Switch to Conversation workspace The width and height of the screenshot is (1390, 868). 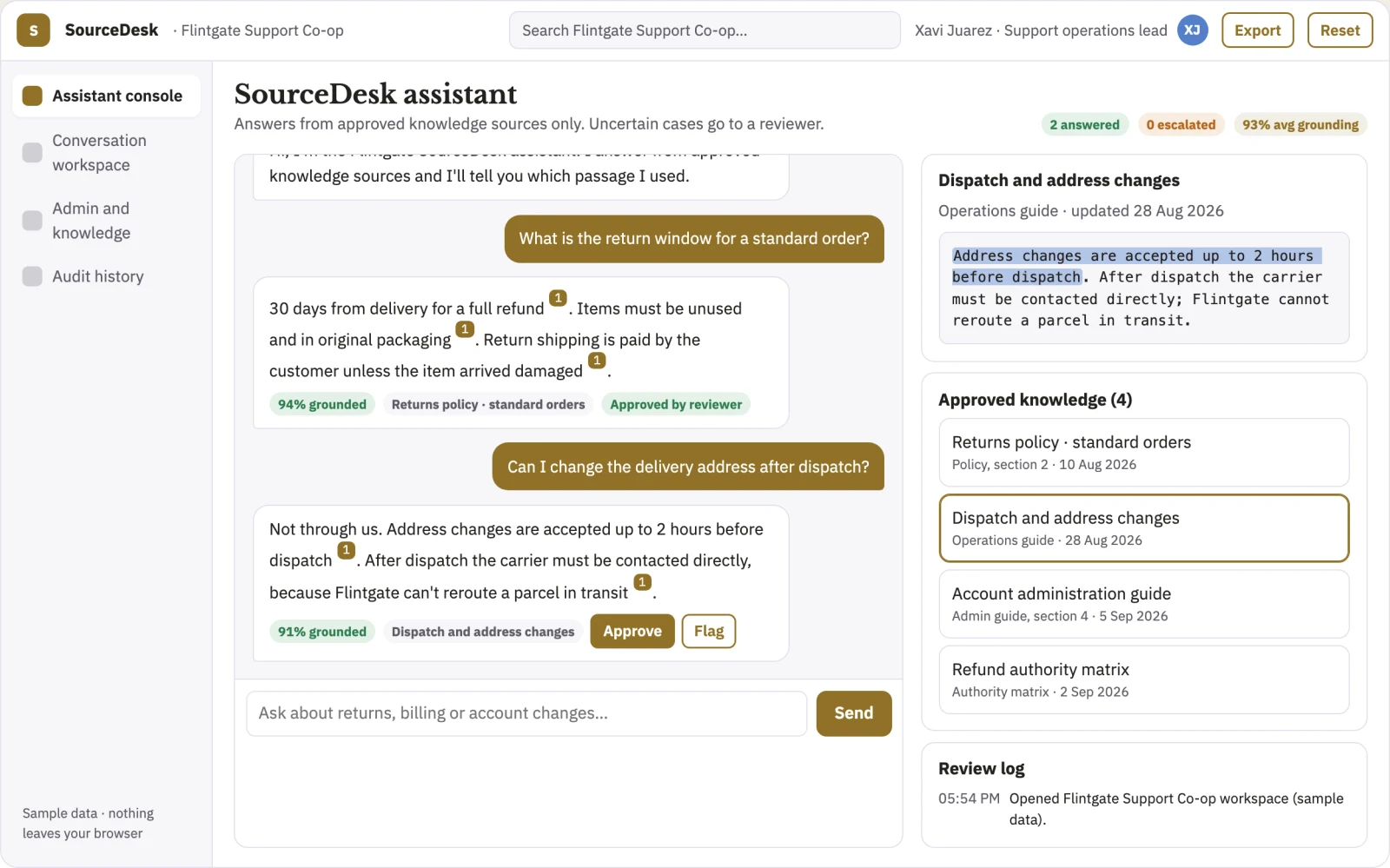coord(106,153)
